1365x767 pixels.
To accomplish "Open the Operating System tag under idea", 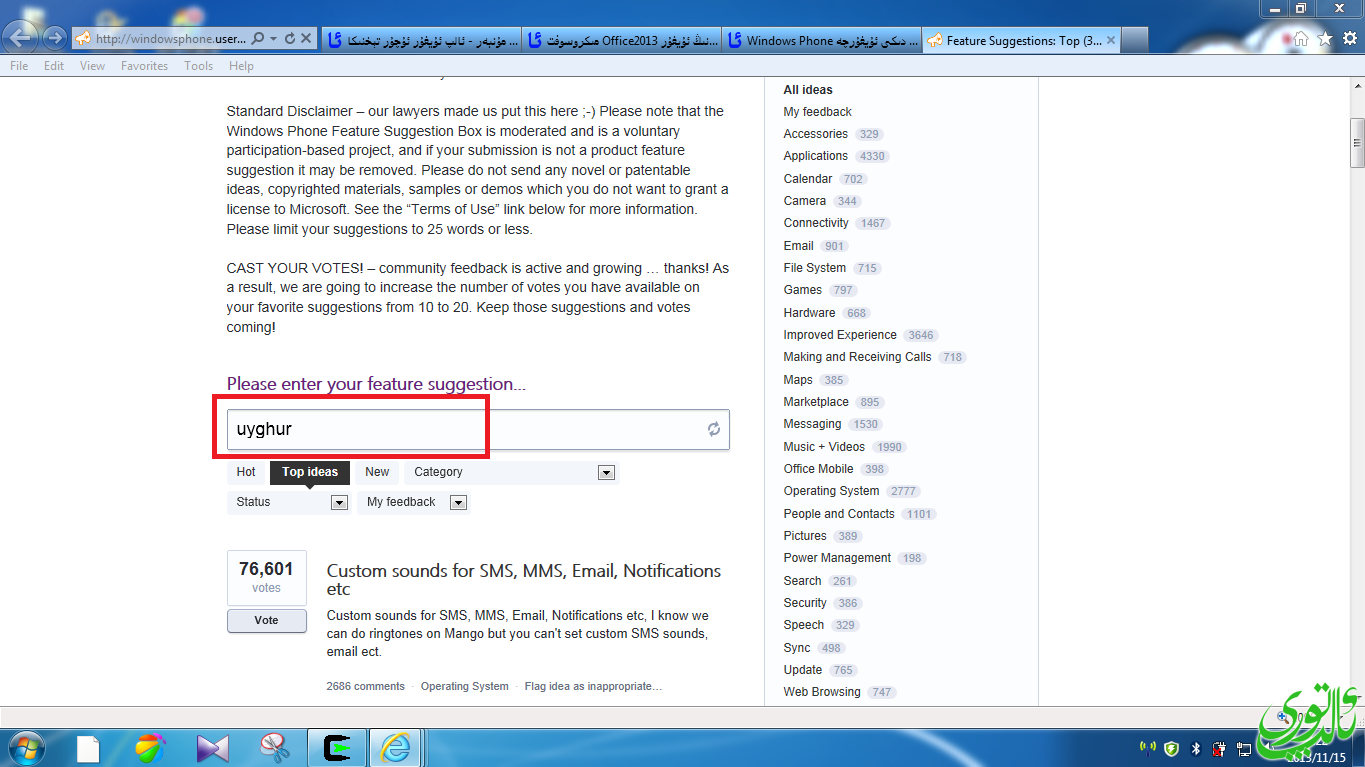I will click(x=464, y=687).
